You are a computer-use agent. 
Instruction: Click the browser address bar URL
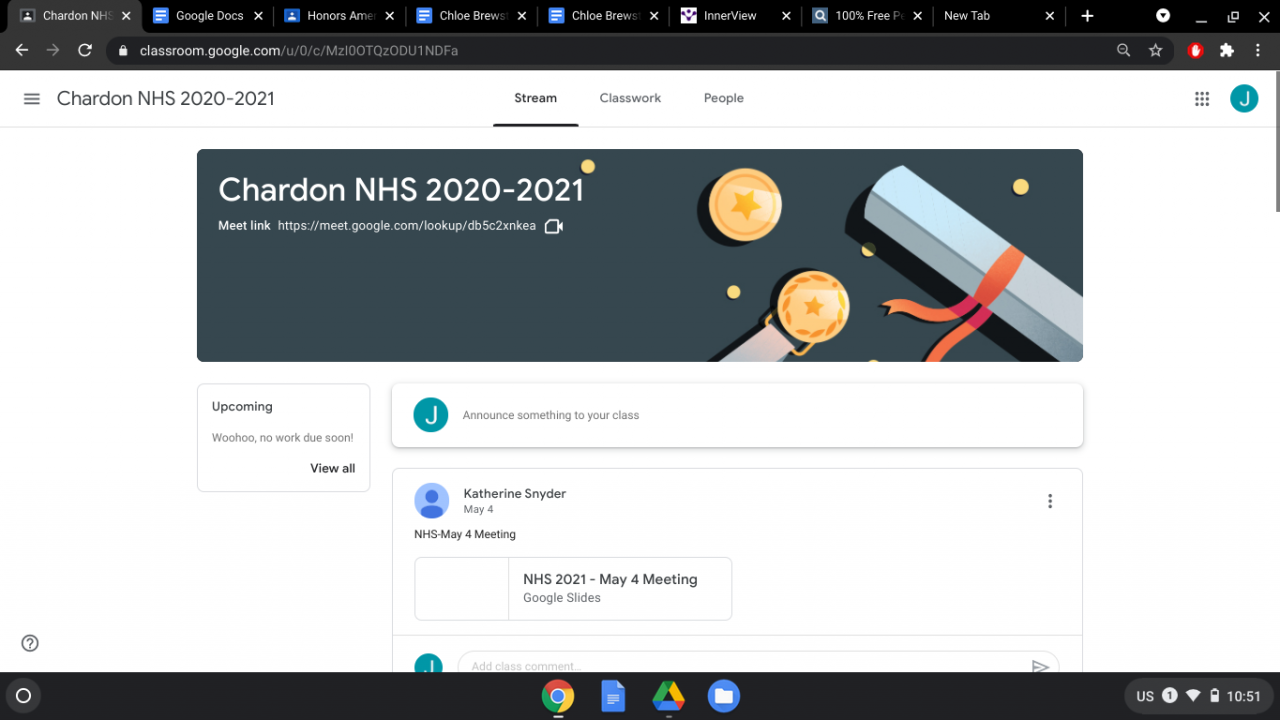click(x=299, y=50)
